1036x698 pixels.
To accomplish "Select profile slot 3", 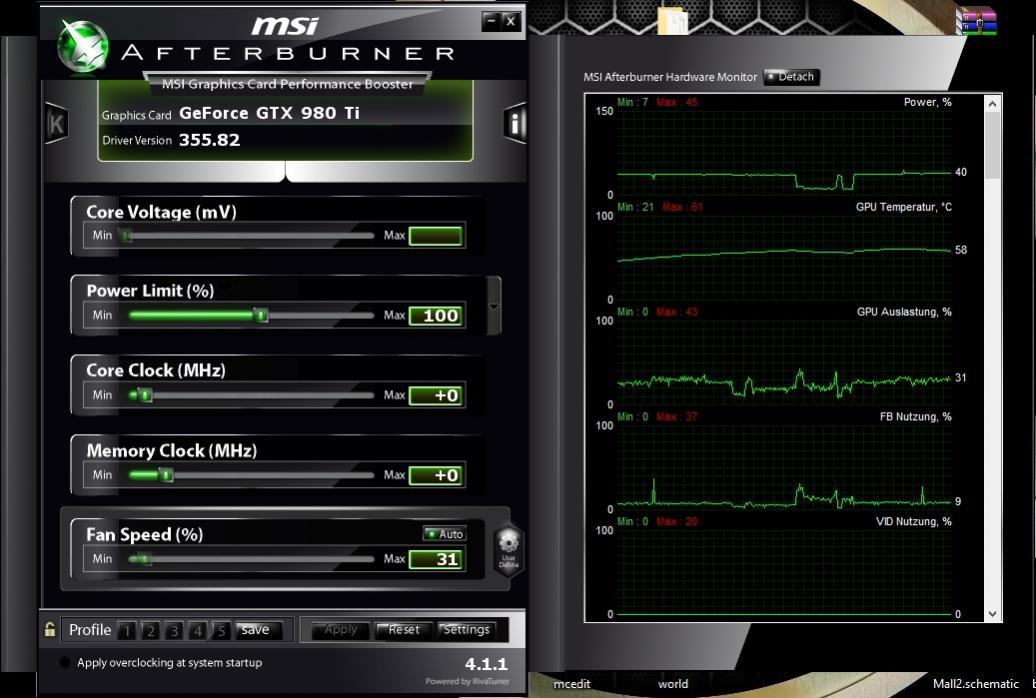I will (174, 631).
